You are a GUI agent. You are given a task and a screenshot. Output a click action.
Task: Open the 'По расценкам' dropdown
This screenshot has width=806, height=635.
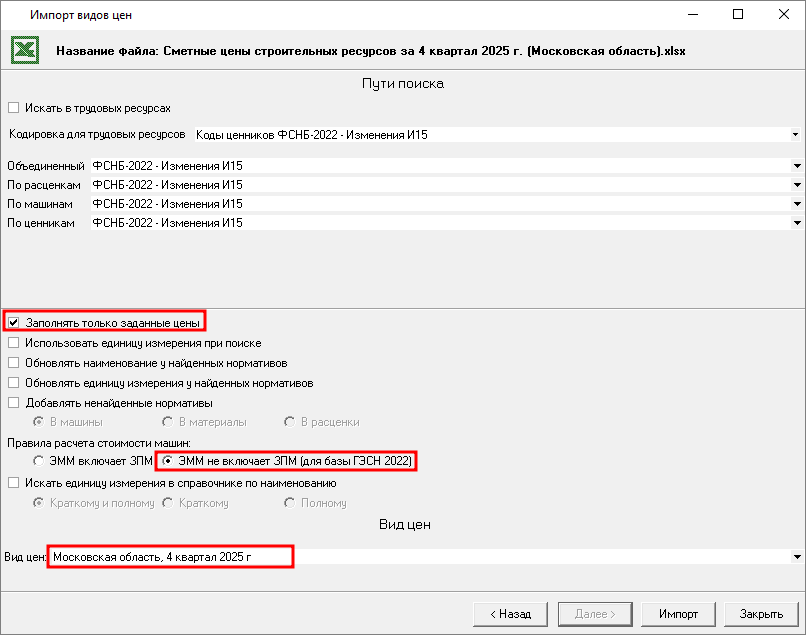797,185
